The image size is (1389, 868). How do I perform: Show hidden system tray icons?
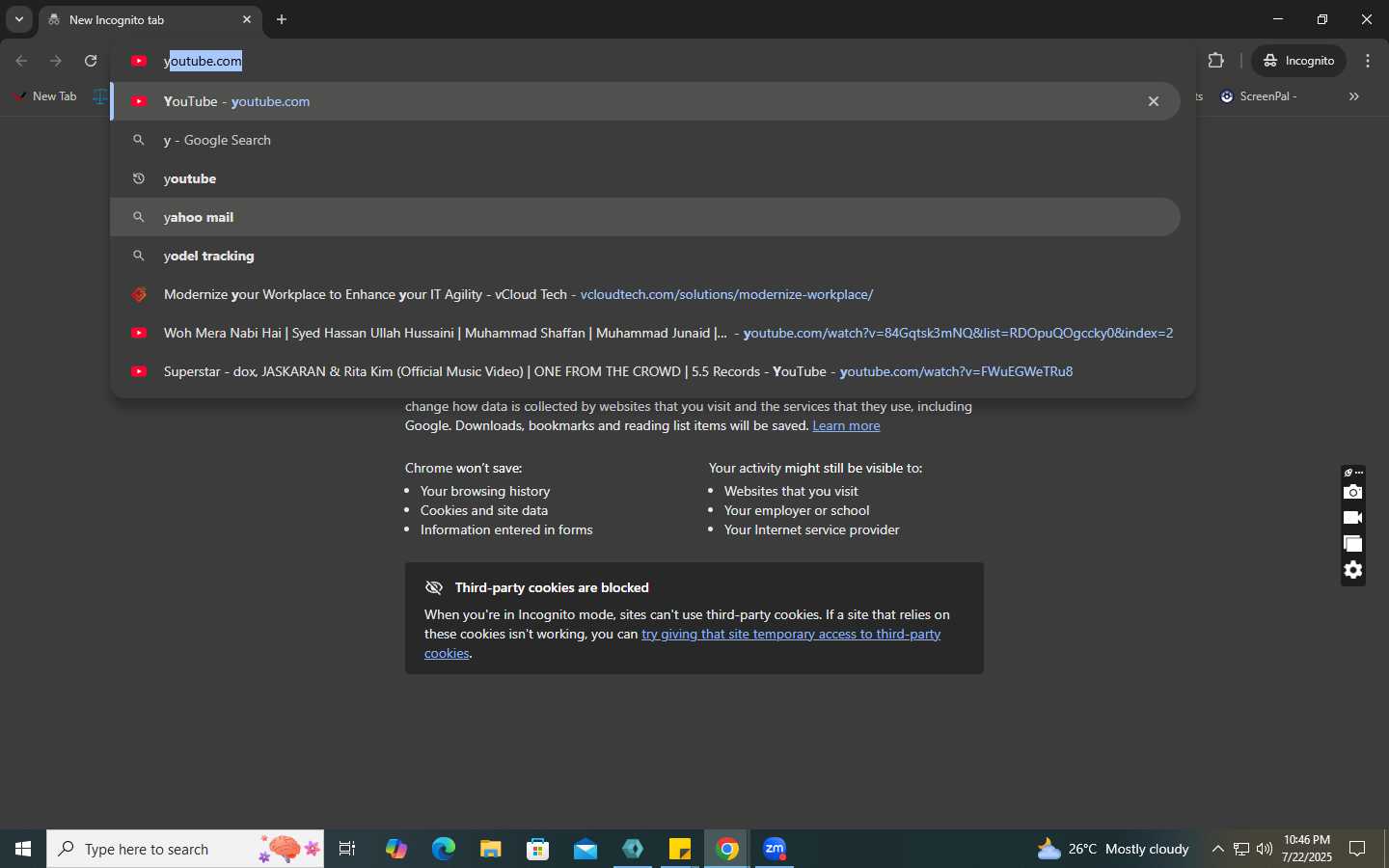click(1218, 849)
